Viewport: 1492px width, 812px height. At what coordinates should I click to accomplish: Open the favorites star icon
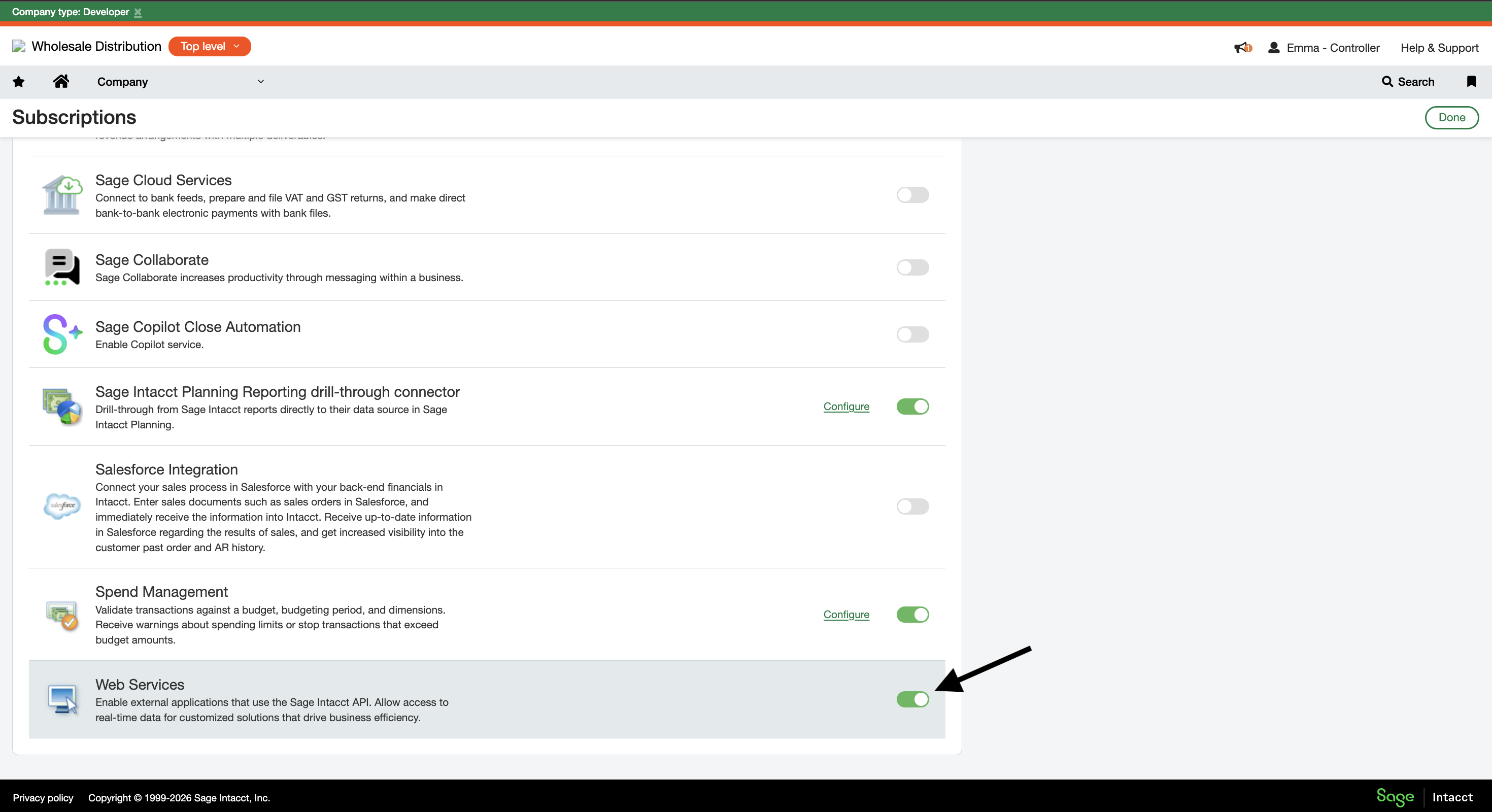click(x=18, y=82)
